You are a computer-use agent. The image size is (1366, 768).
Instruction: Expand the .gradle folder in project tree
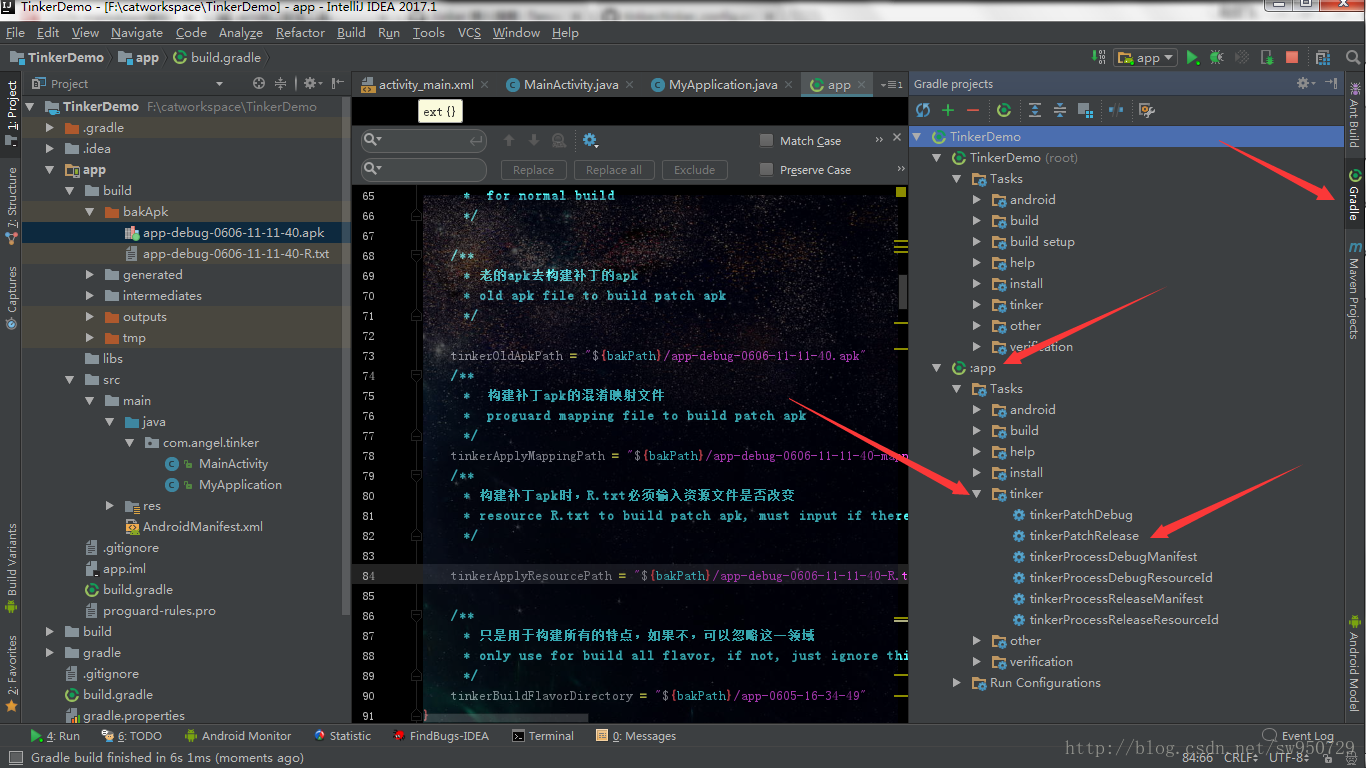[x=49, y=128]
